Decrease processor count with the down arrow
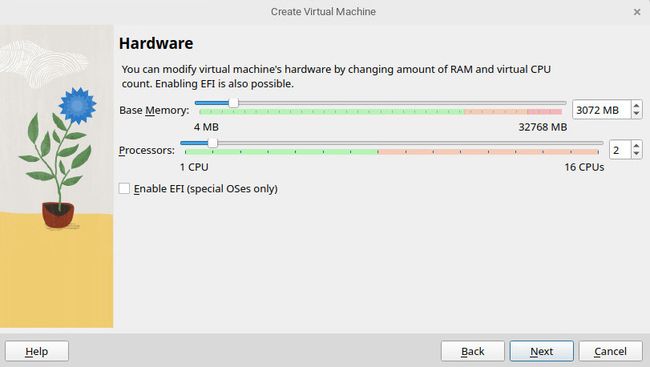 click(637, 154)
